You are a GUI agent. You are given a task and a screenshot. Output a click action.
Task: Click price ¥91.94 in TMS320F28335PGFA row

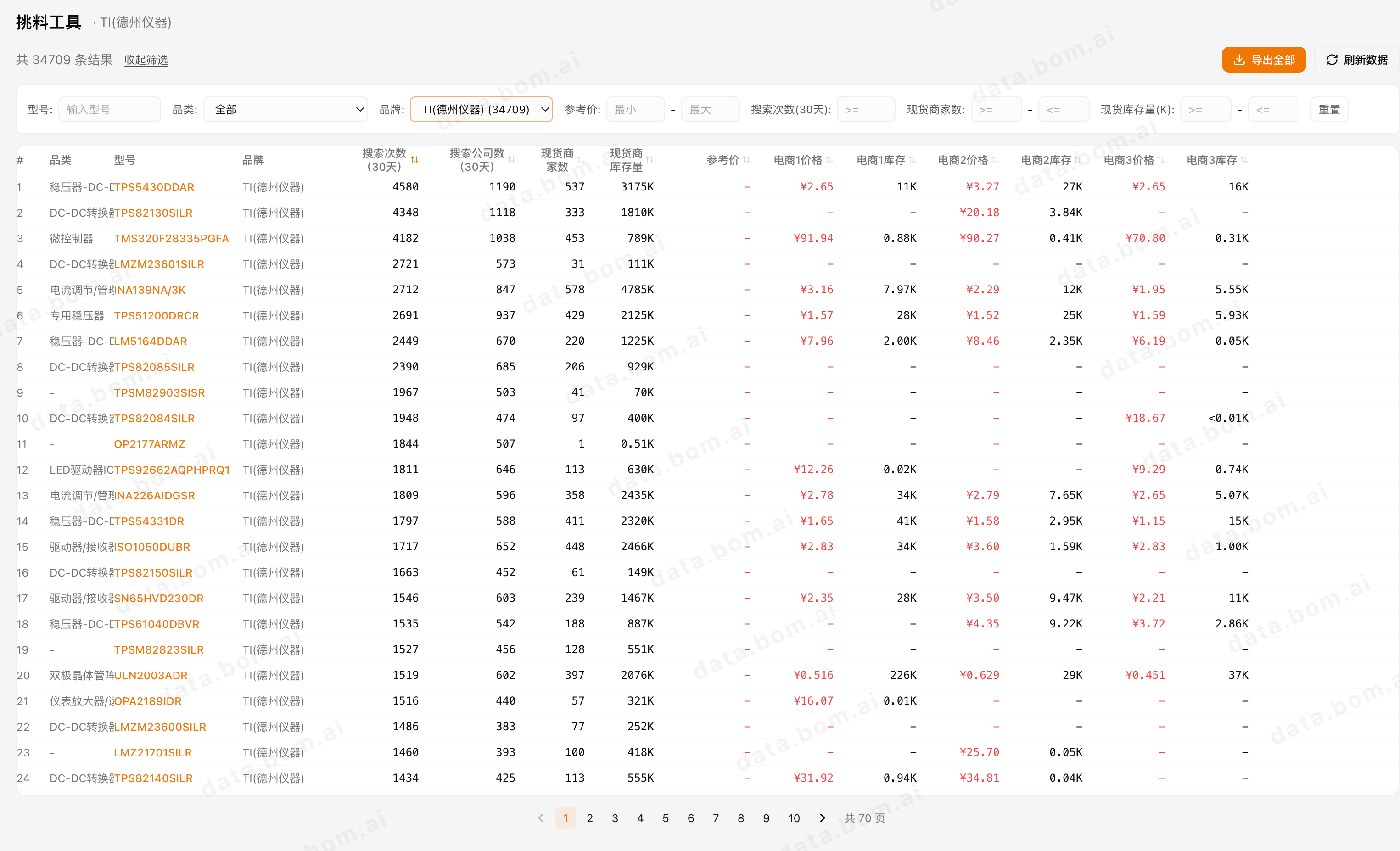(x=814, y=238)
